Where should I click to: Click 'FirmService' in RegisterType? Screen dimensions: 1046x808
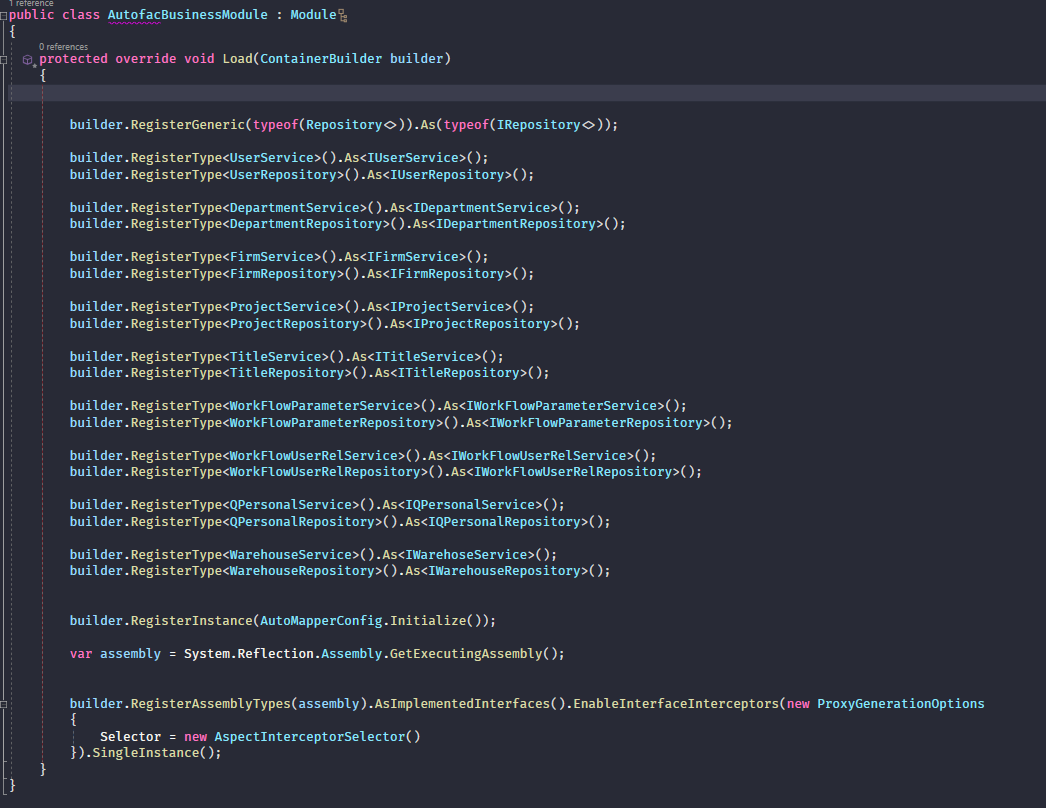[x=272, y=257]
